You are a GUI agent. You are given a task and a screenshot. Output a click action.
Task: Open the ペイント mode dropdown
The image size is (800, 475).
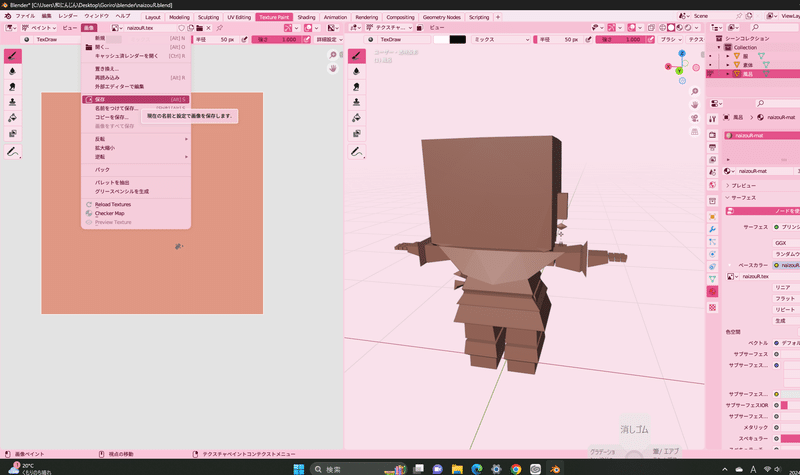tap(39, 28)
